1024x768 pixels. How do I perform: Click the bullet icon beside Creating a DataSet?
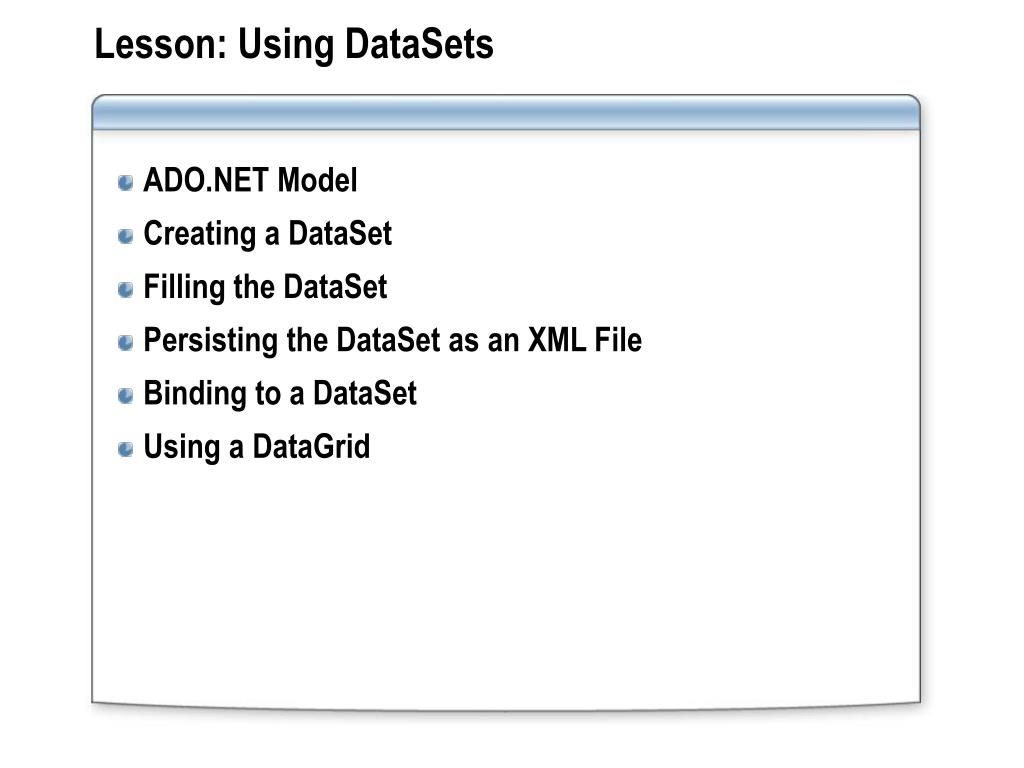tap(125, 236)
